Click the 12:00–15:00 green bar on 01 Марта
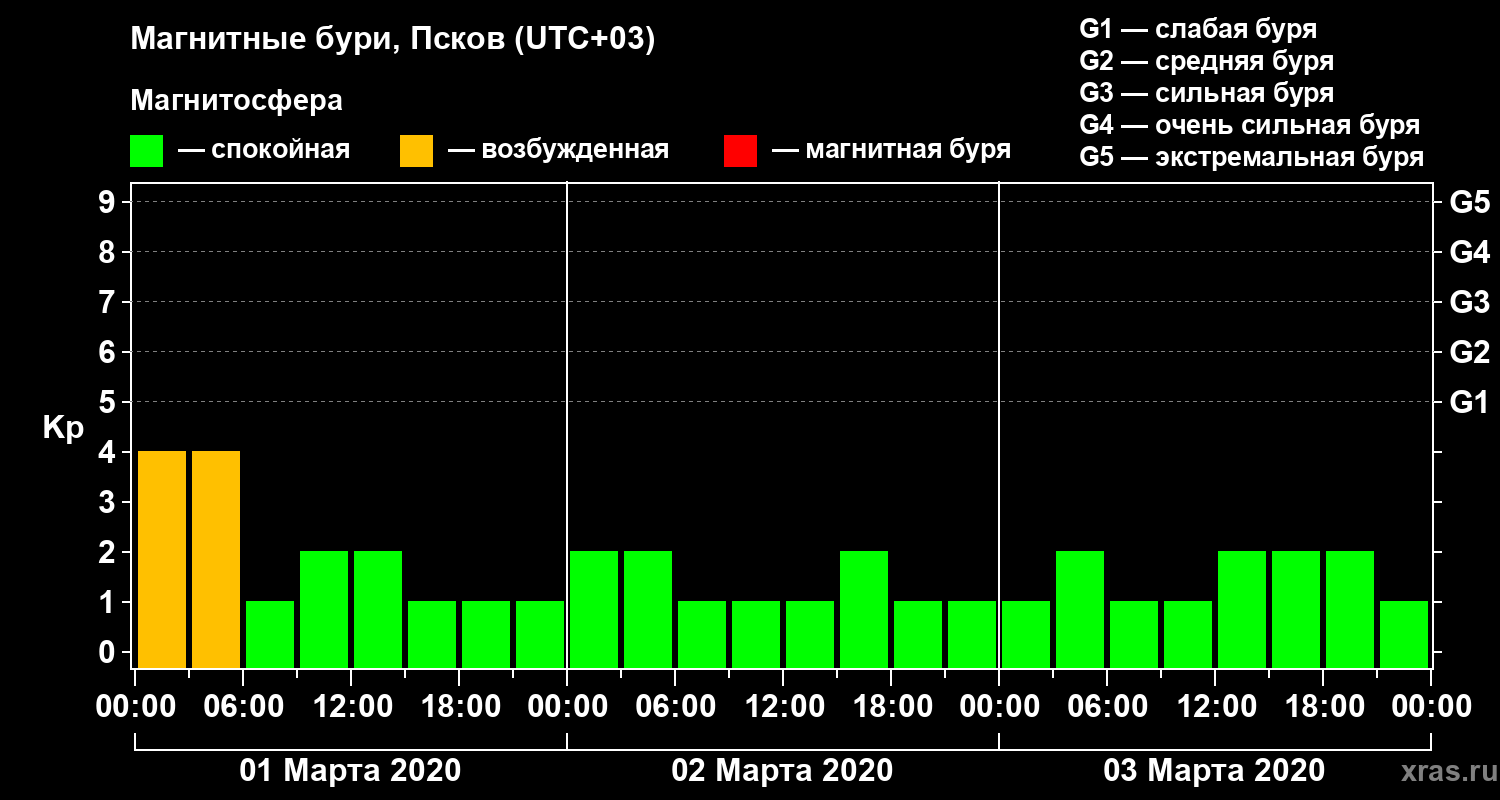 coord(378,609)
